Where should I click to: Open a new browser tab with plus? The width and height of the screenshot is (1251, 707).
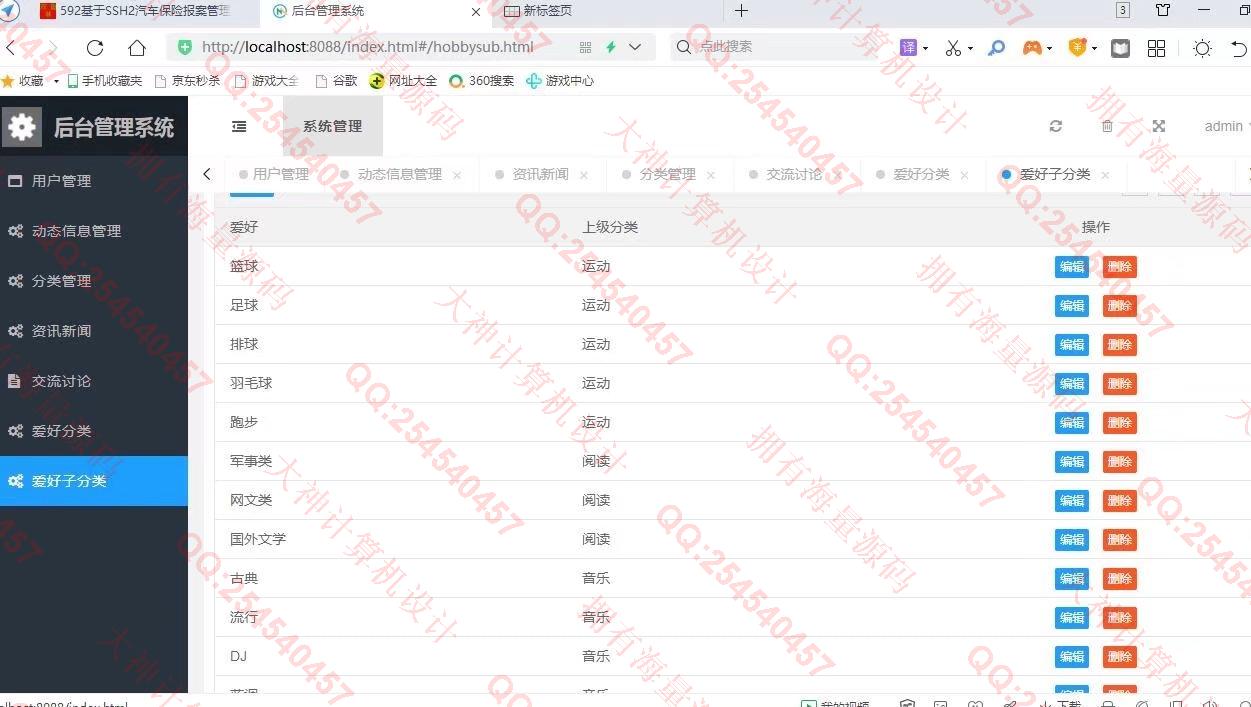741,11
